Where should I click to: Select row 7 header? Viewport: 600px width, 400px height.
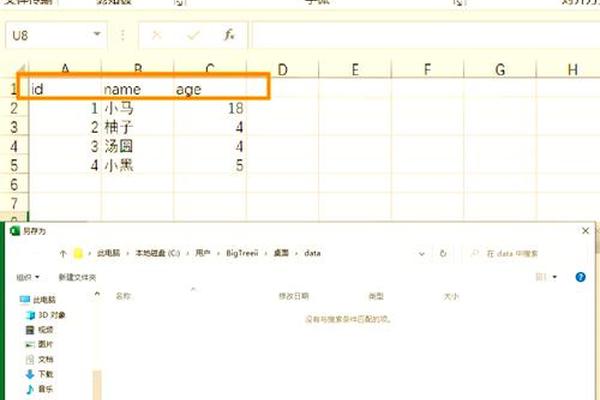(14, 203)
